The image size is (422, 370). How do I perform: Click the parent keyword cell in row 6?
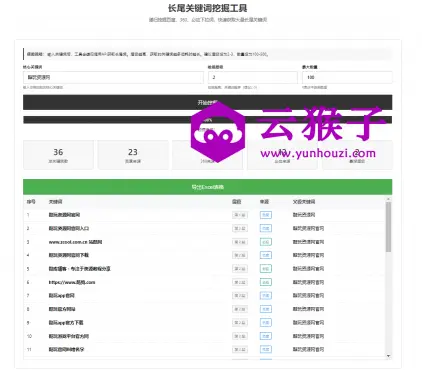[x=308, y=282]
